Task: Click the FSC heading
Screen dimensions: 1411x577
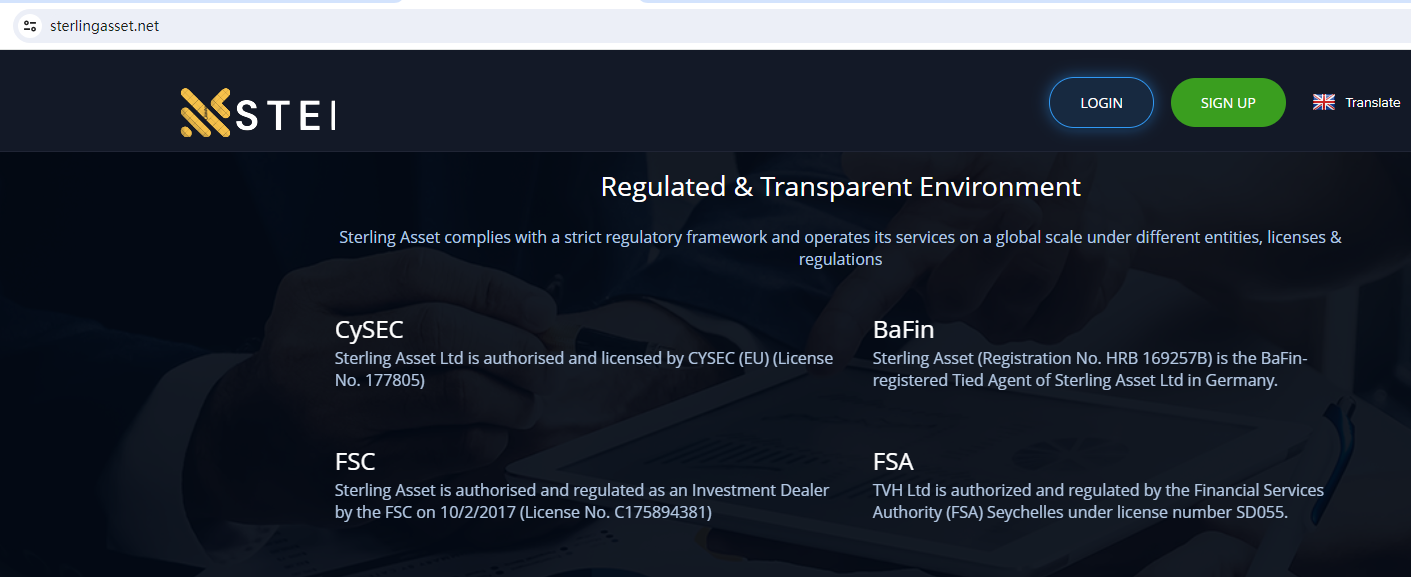Action: (355, 462)
